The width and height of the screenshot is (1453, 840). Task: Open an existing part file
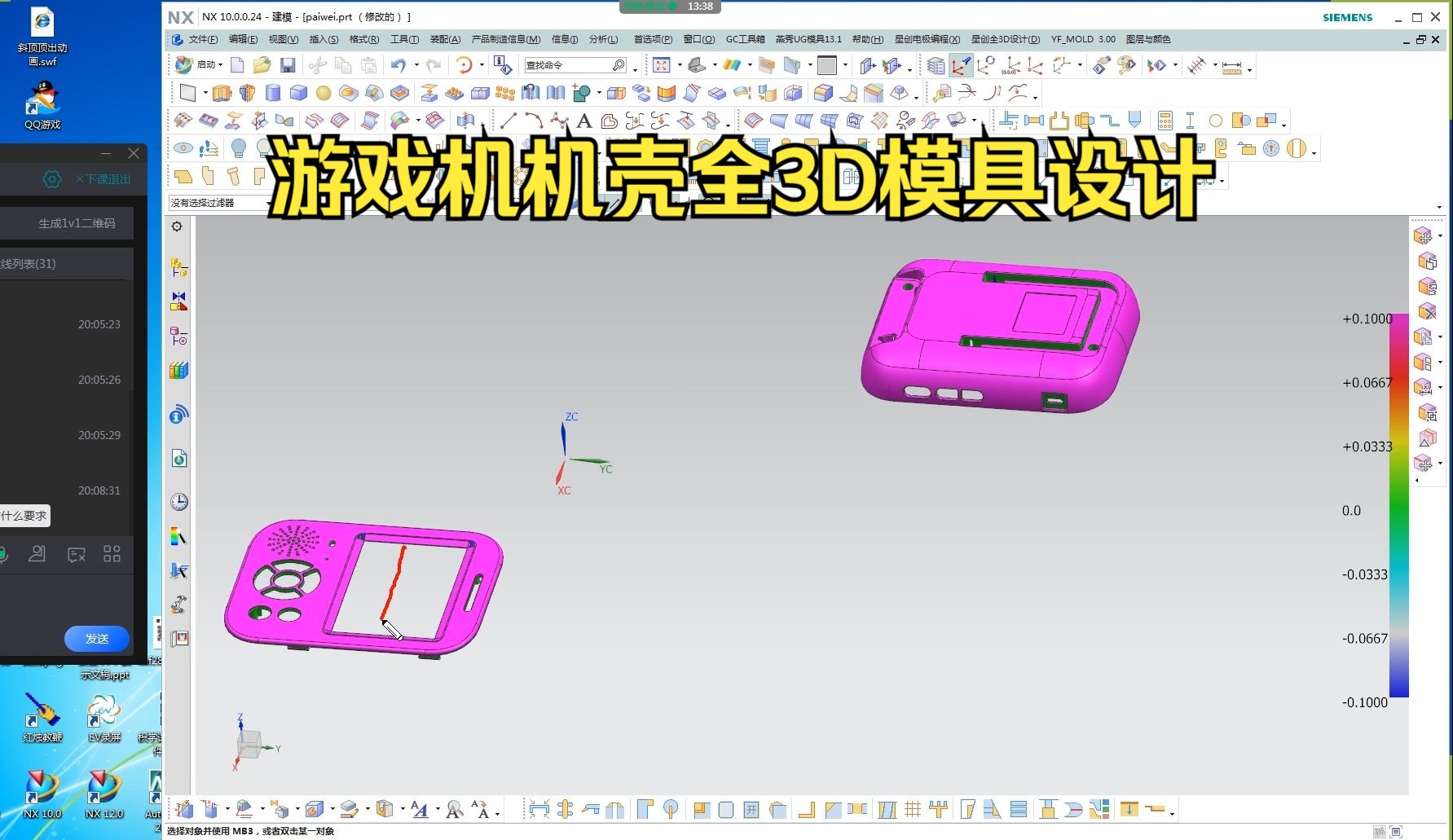pos(262,64)
